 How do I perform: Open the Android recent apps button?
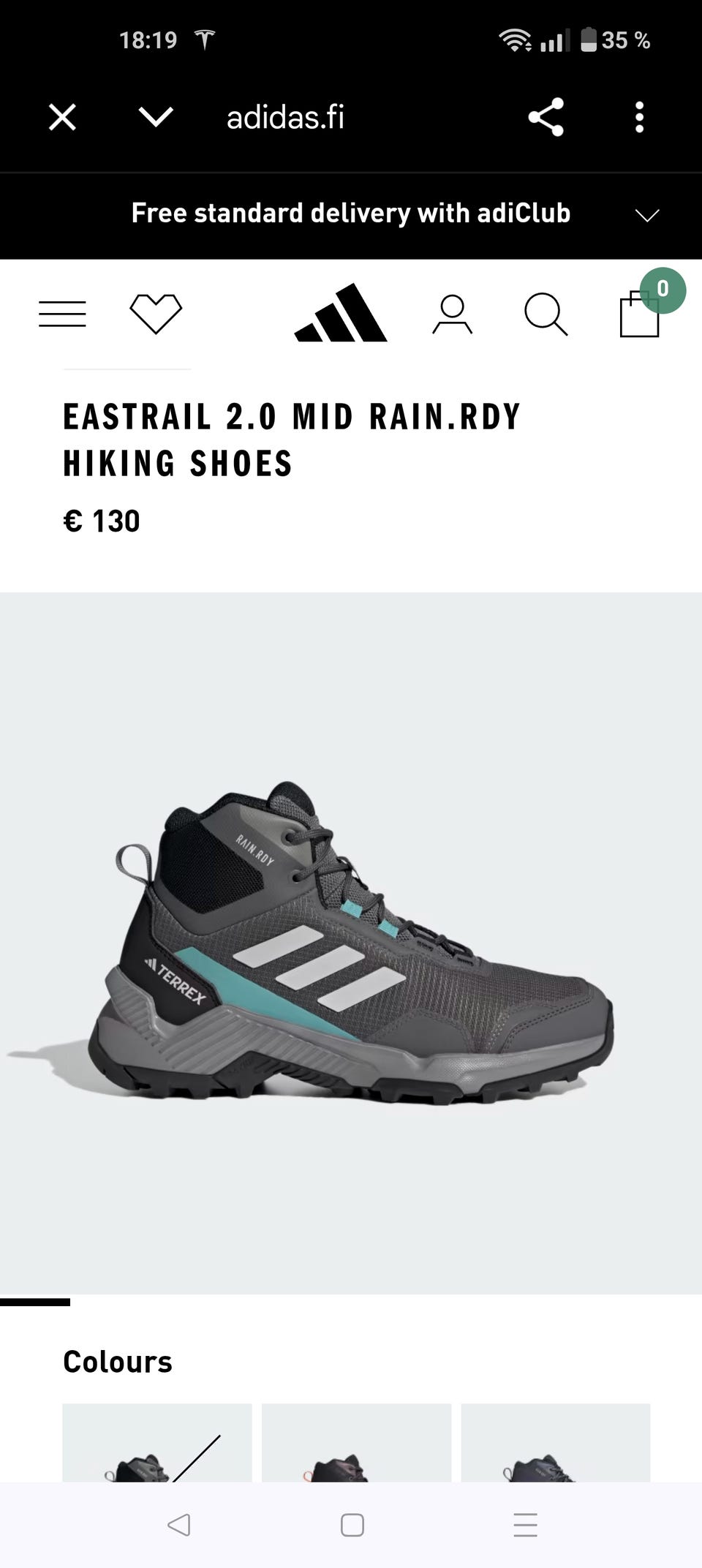click(x=526, y=1525)
